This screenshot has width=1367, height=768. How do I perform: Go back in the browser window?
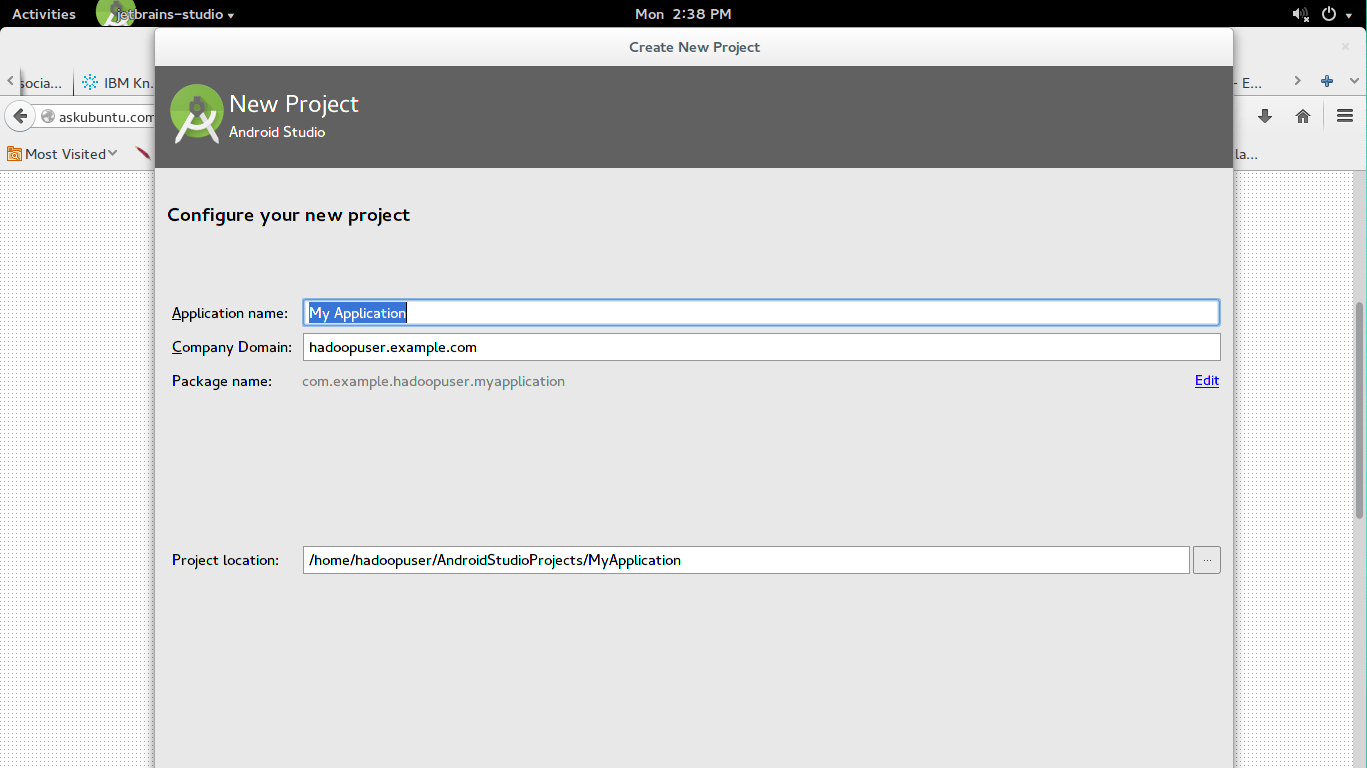tap(19, 116)
